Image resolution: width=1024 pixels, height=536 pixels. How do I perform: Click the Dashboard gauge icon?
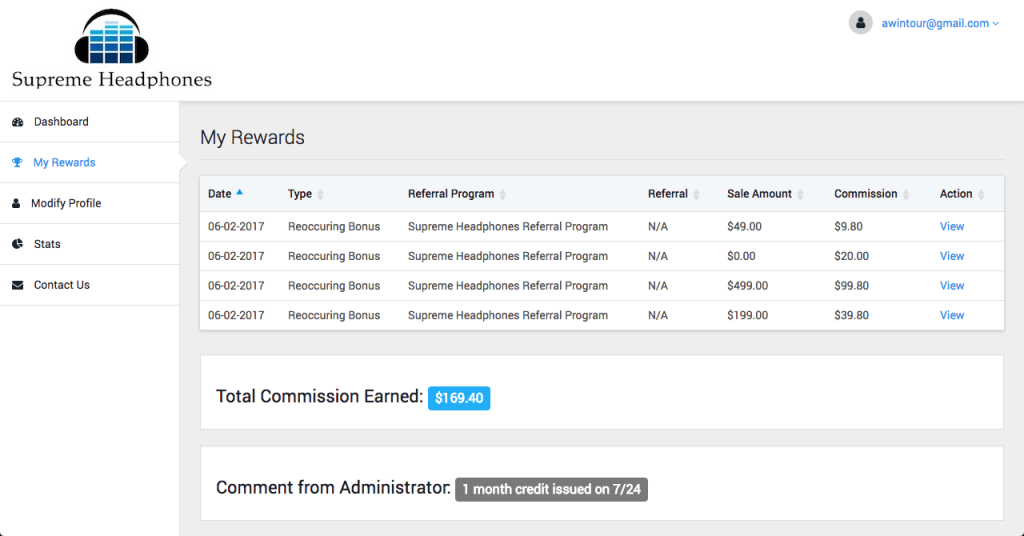pyautogui.click(x=18, y=122)
